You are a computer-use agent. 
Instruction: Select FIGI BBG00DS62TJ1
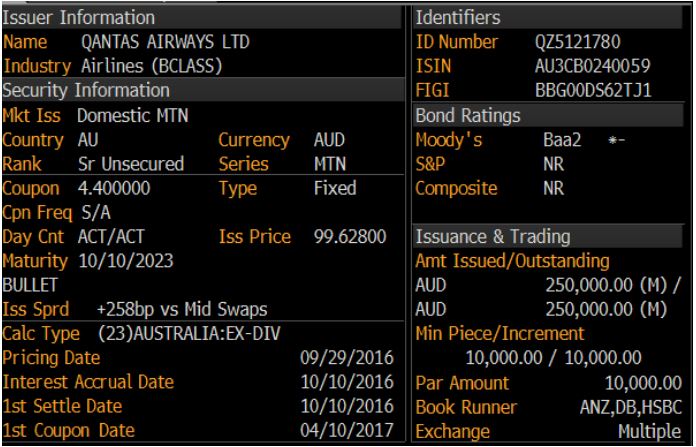point(593,91)
